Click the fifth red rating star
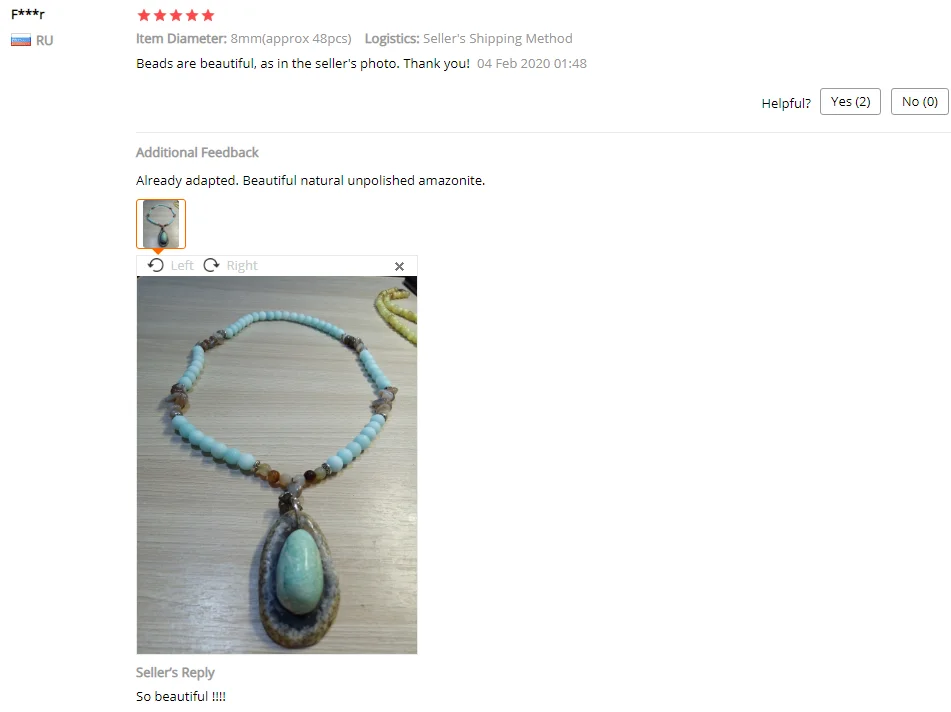Image resolution: width=951 pixels, height=712 pixels. (208, 15)
